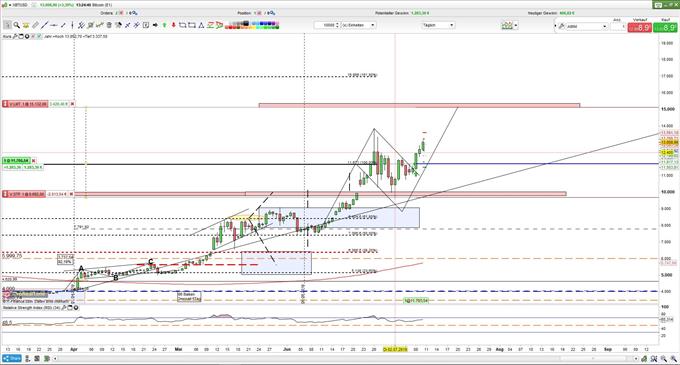Click the blue Share button

[12, 358]
